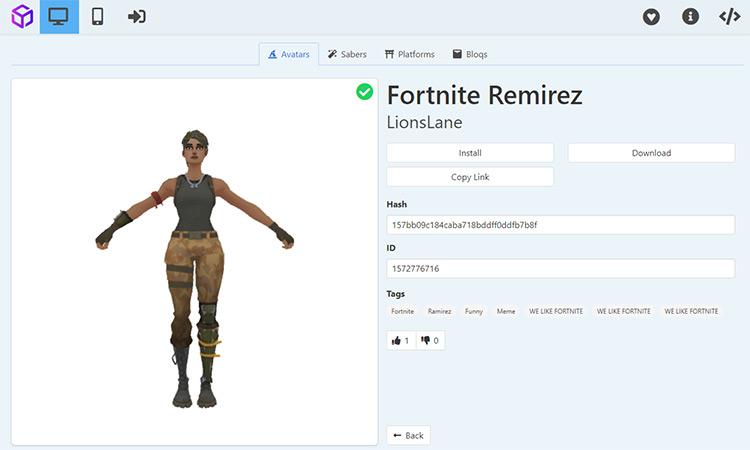Viewport: 750px width, 450px height.
Task: Open author LionsLane's profile
Action: coord(424,122)
